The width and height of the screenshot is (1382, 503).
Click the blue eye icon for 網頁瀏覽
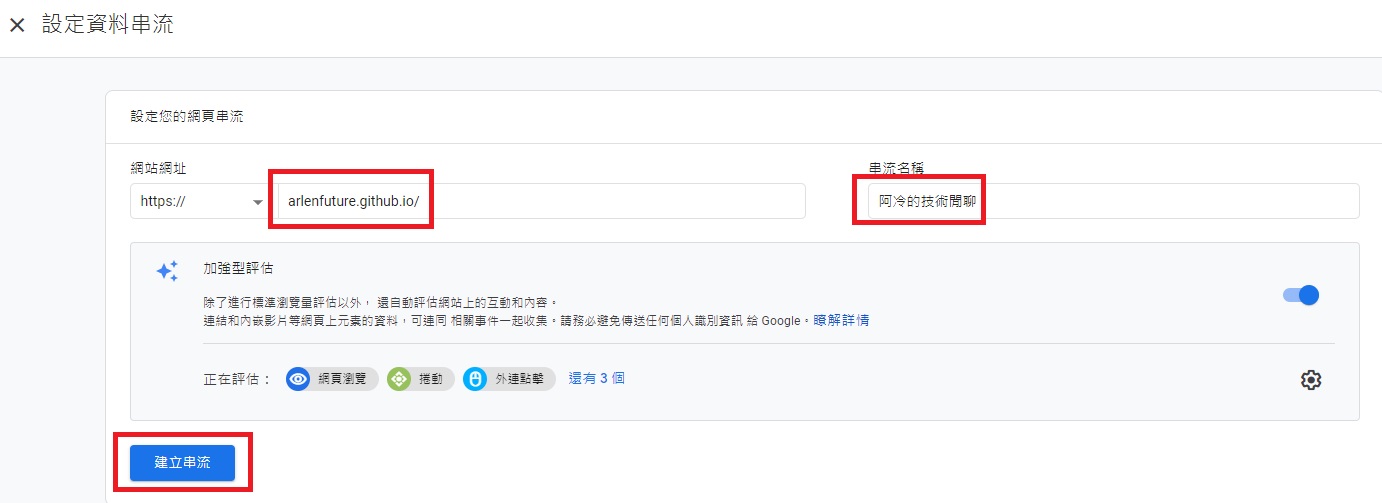[x=298, y=379]
